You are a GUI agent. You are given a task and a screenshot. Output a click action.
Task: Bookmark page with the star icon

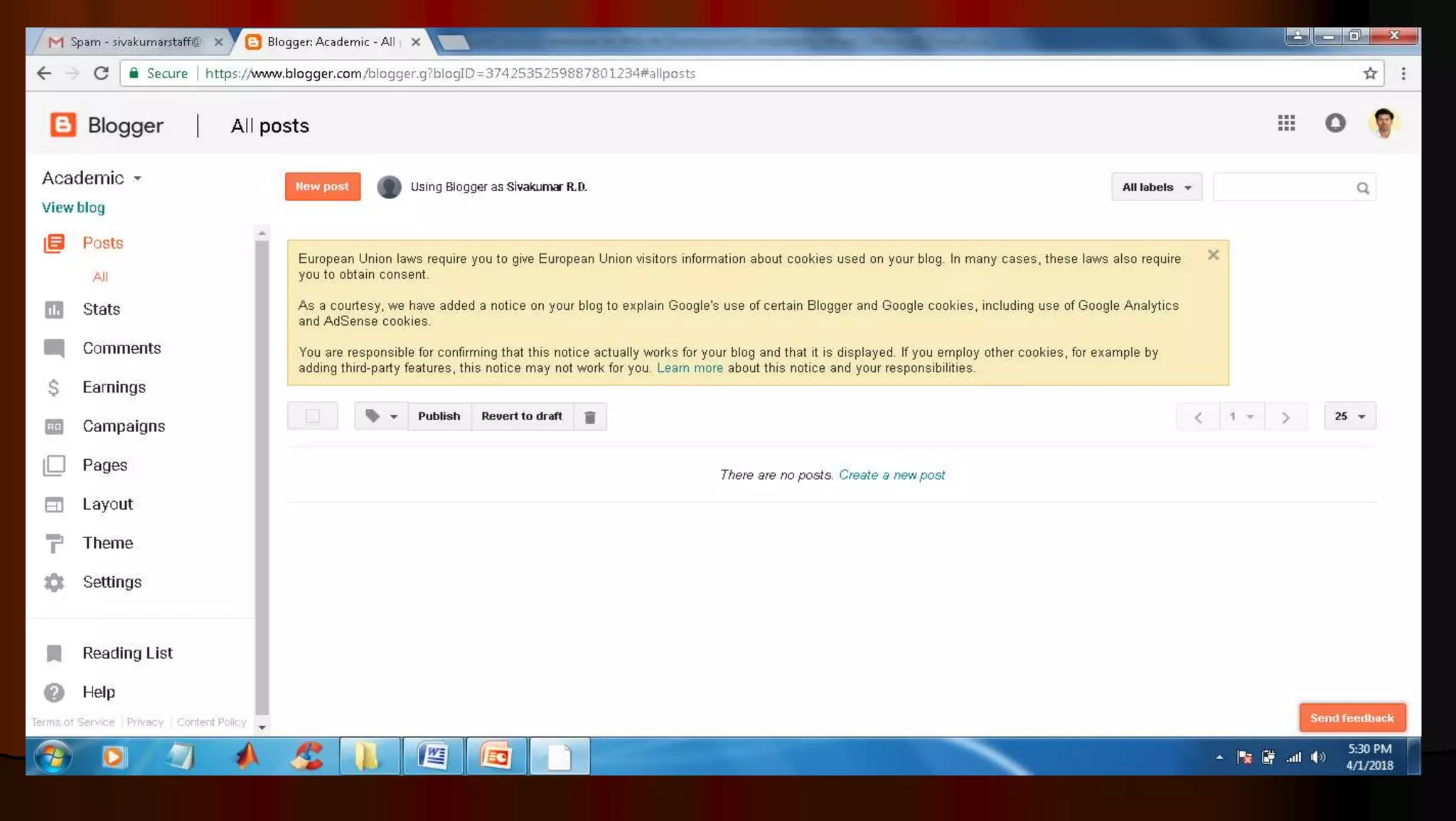click(x=1370, y=73)
